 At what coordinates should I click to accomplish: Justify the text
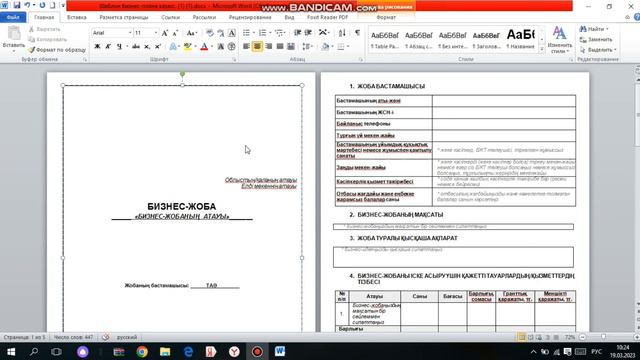[x=280, y=47]
